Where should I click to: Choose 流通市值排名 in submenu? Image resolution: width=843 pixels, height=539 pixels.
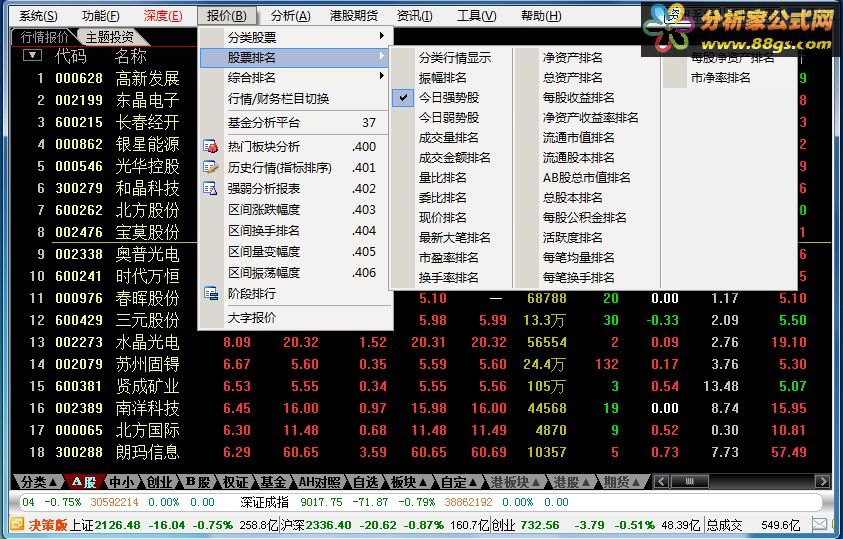[578, 138]
